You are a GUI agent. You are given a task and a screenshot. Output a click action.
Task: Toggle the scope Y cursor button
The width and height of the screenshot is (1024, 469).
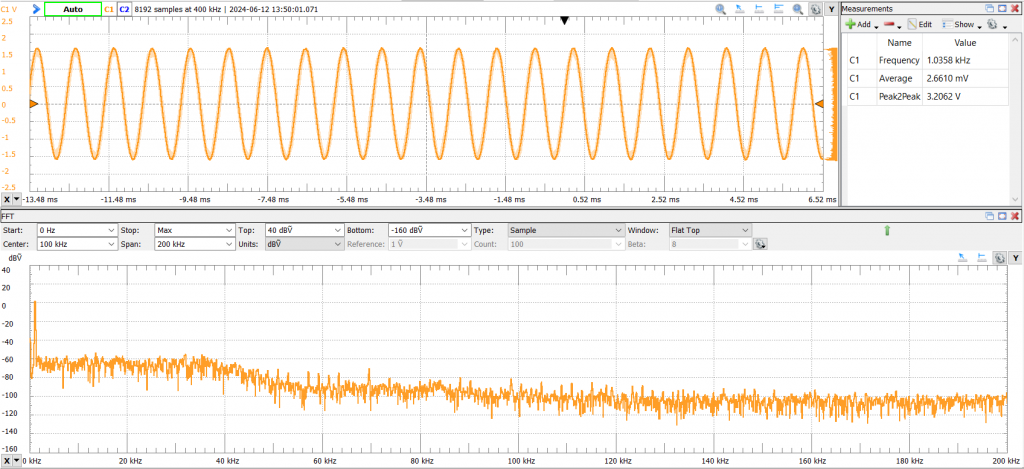pos(831,8)
